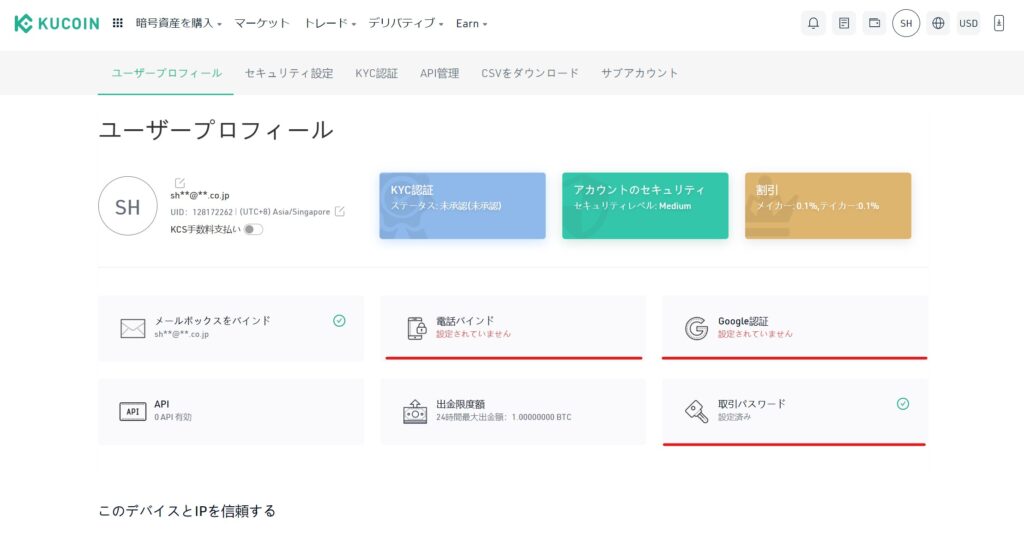Expand the トレード dropdown menu
The width and height of the screenshot is (1024, 539).
[330, 24]
